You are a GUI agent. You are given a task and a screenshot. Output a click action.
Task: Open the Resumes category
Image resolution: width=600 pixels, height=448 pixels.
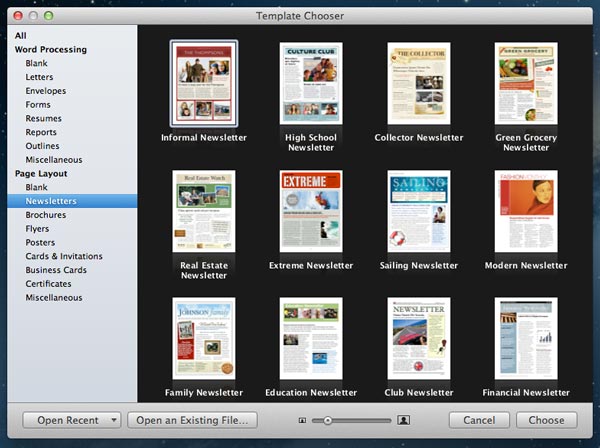click(x=44, y=118)
